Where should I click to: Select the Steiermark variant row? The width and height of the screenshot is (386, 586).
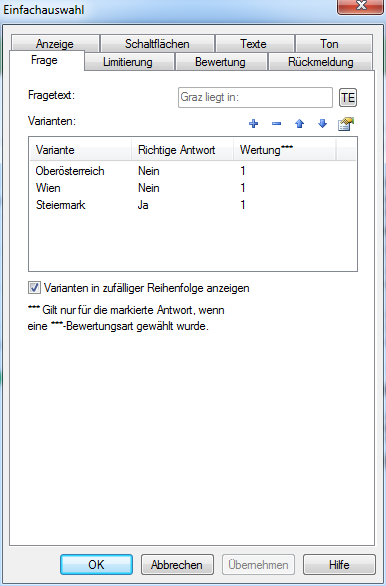193,205
